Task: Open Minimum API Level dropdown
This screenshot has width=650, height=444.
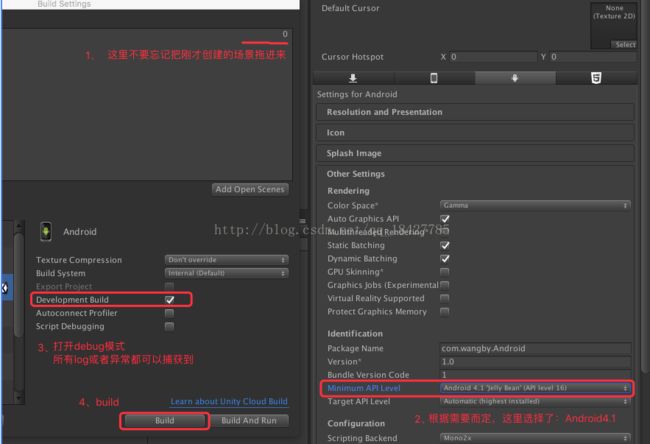Action: point(535,388)
